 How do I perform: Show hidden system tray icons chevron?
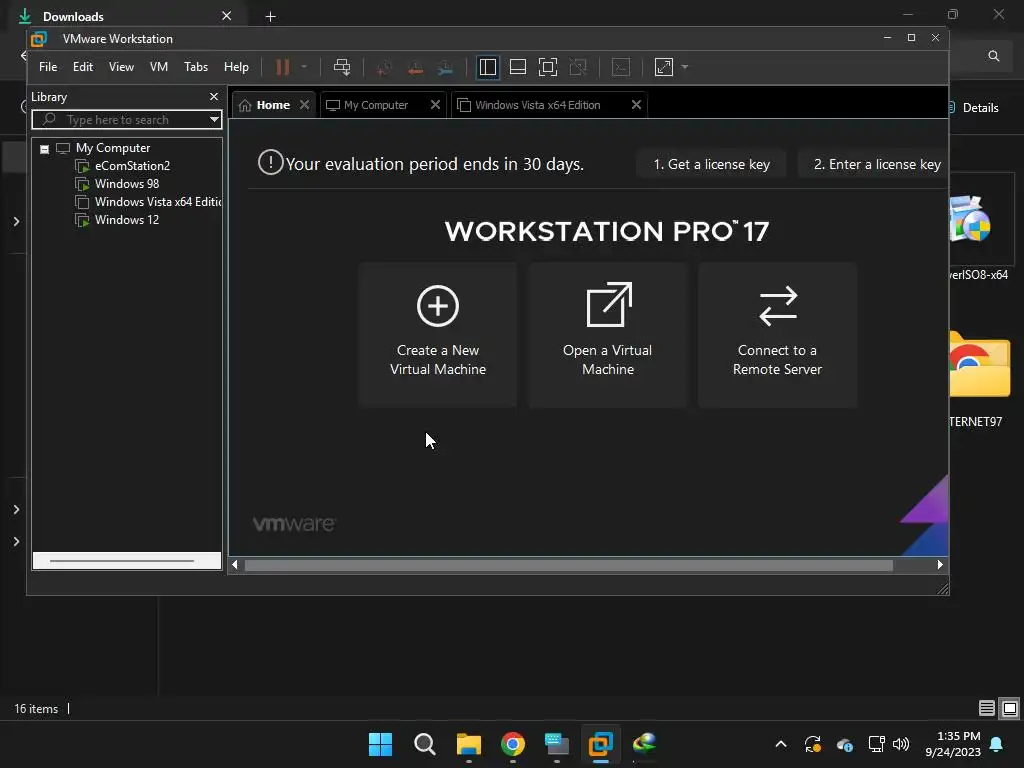click(x=780, y=744)
